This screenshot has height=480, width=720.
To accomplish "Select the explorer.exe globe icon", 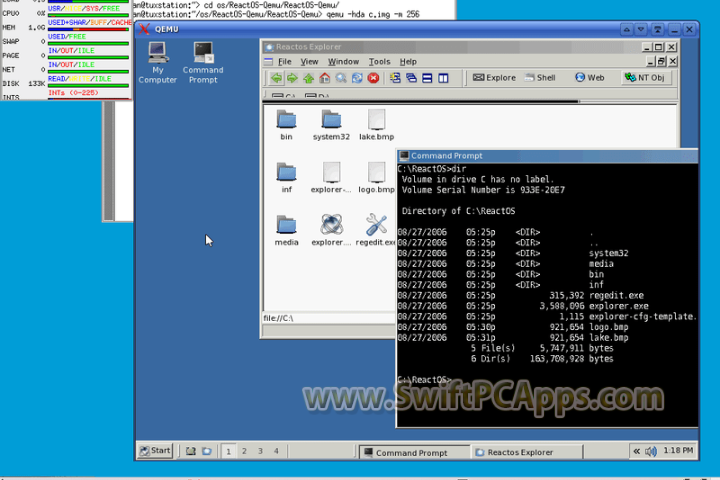I will tap(331, 231).
